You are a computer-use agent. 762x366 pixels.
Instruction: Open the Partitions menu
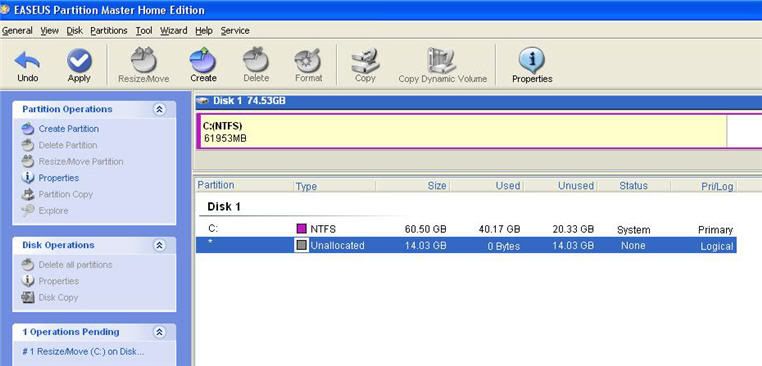[109, 31]
